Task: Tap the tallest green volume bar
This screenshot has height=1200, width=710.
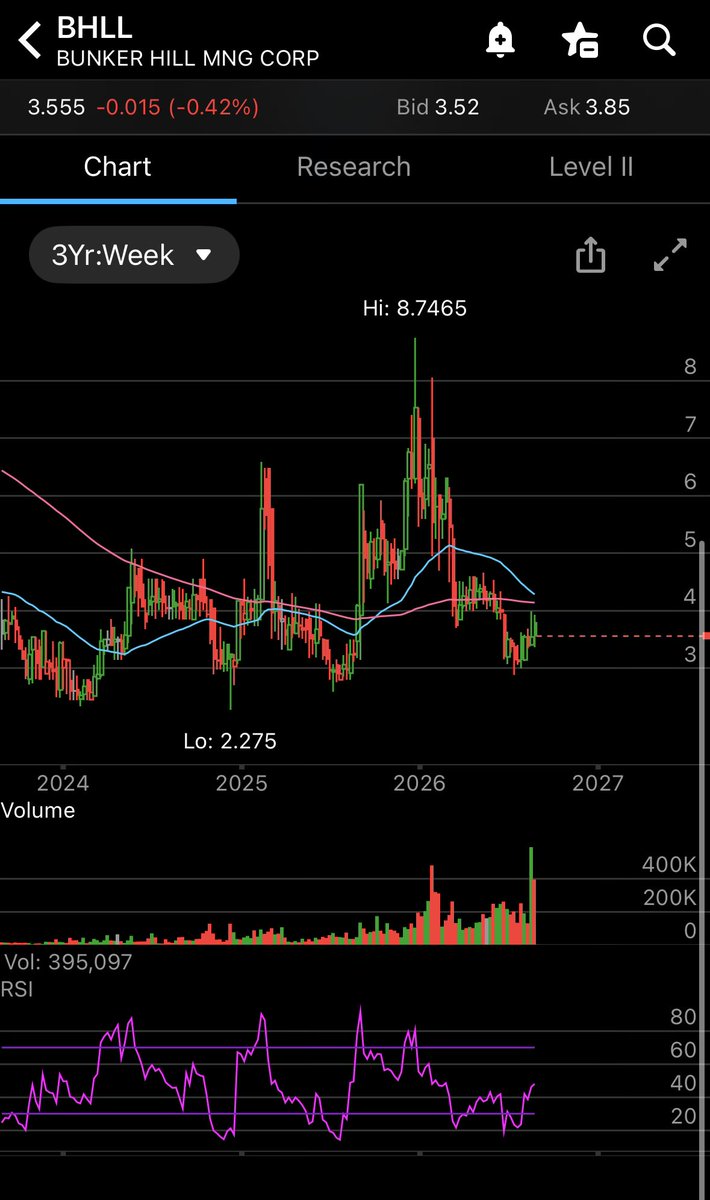Action: coord(532,895)
